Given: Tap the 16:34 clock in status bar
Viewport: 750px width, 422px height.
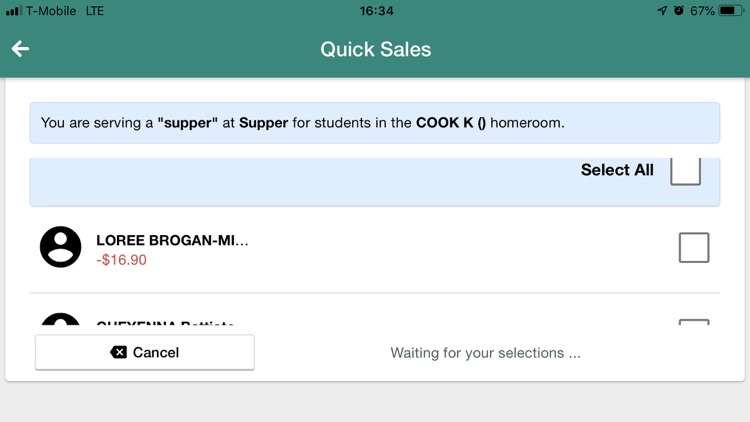Looking at the screenshot, I should click(x=376, y=11).
